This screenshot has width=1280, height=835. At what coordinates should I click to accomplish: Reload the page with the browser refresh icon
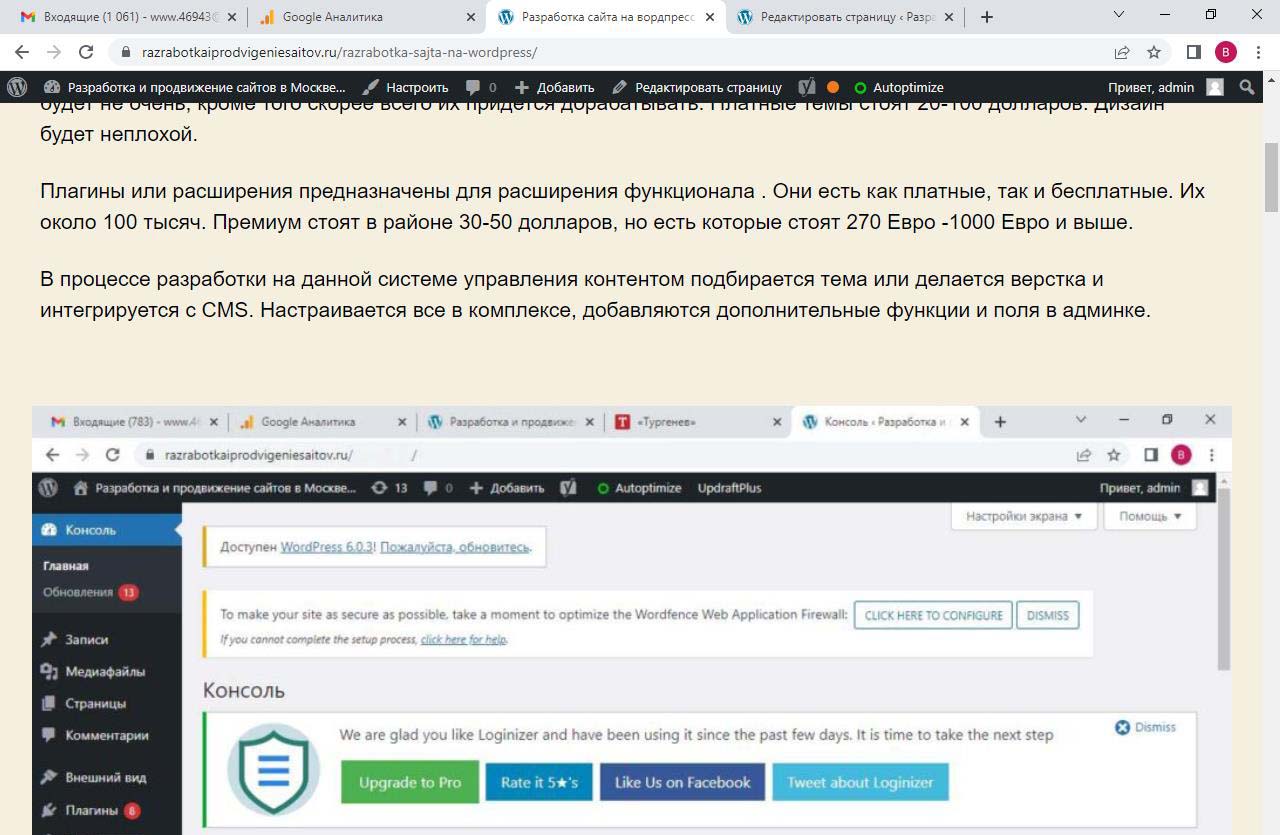pos(86,52)
